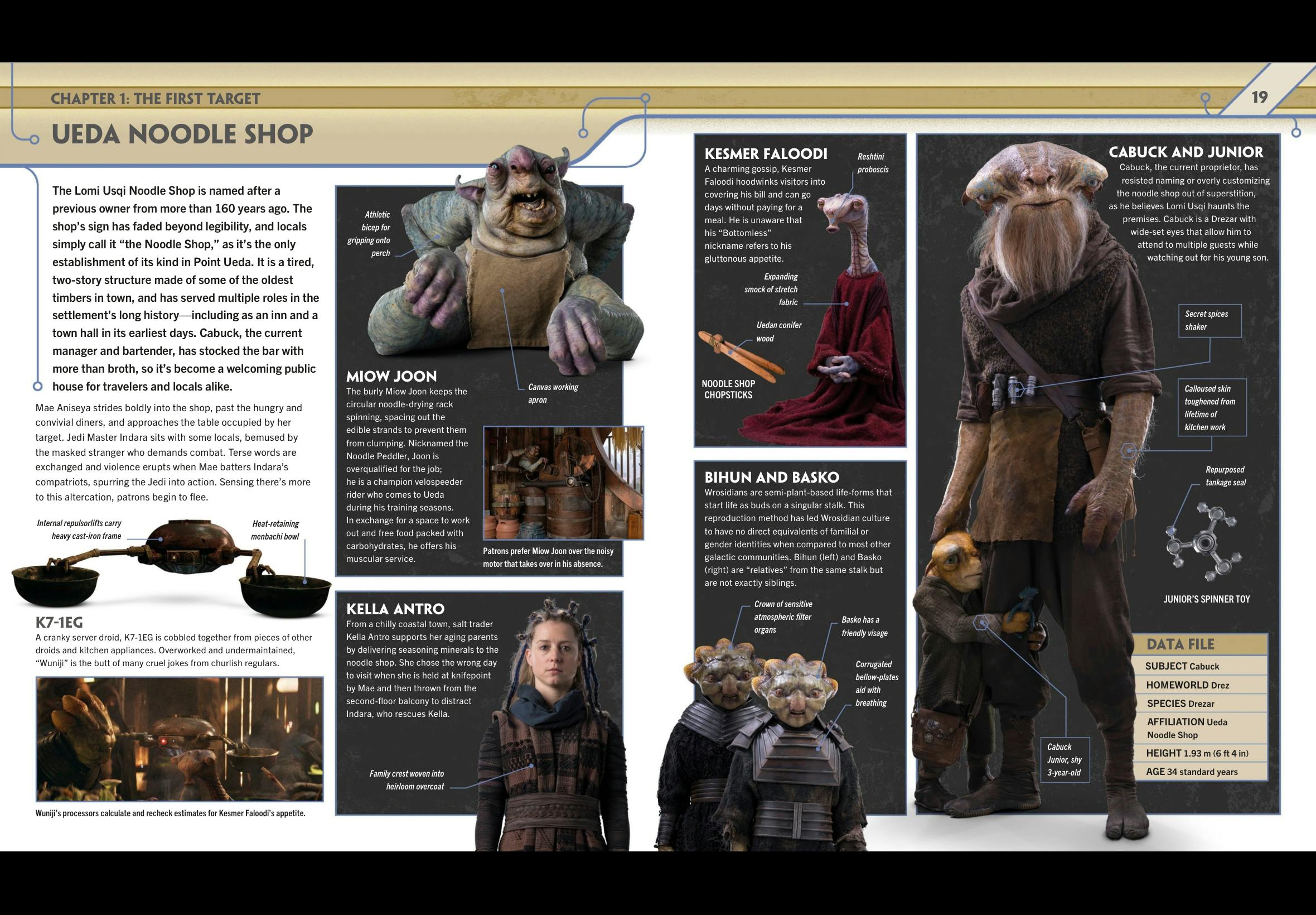Click the Cabuck and Junior heading

pyautogui.click(x=1186, y=152)
